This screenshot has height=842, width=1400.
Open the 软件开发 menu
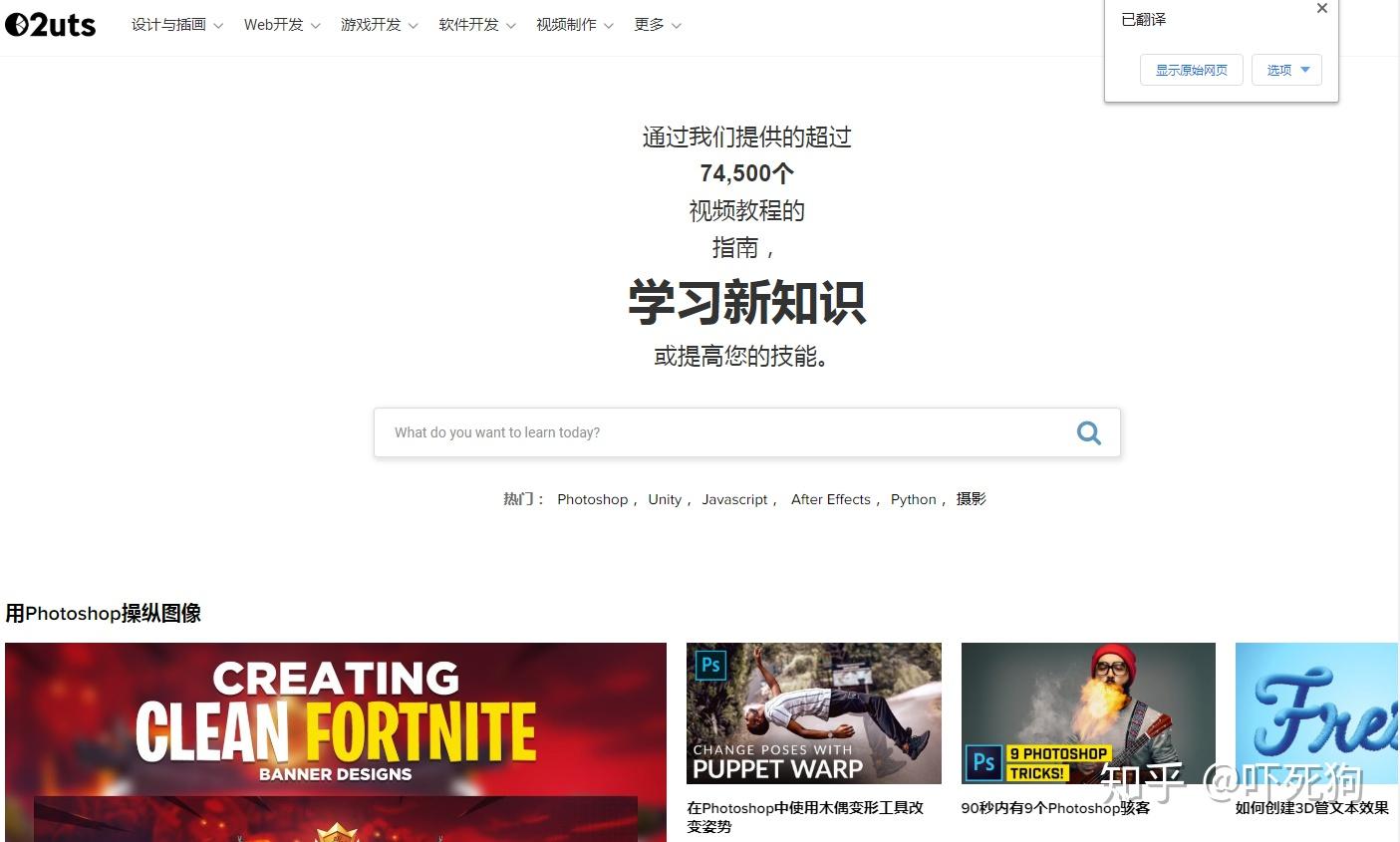coord(476,25)
